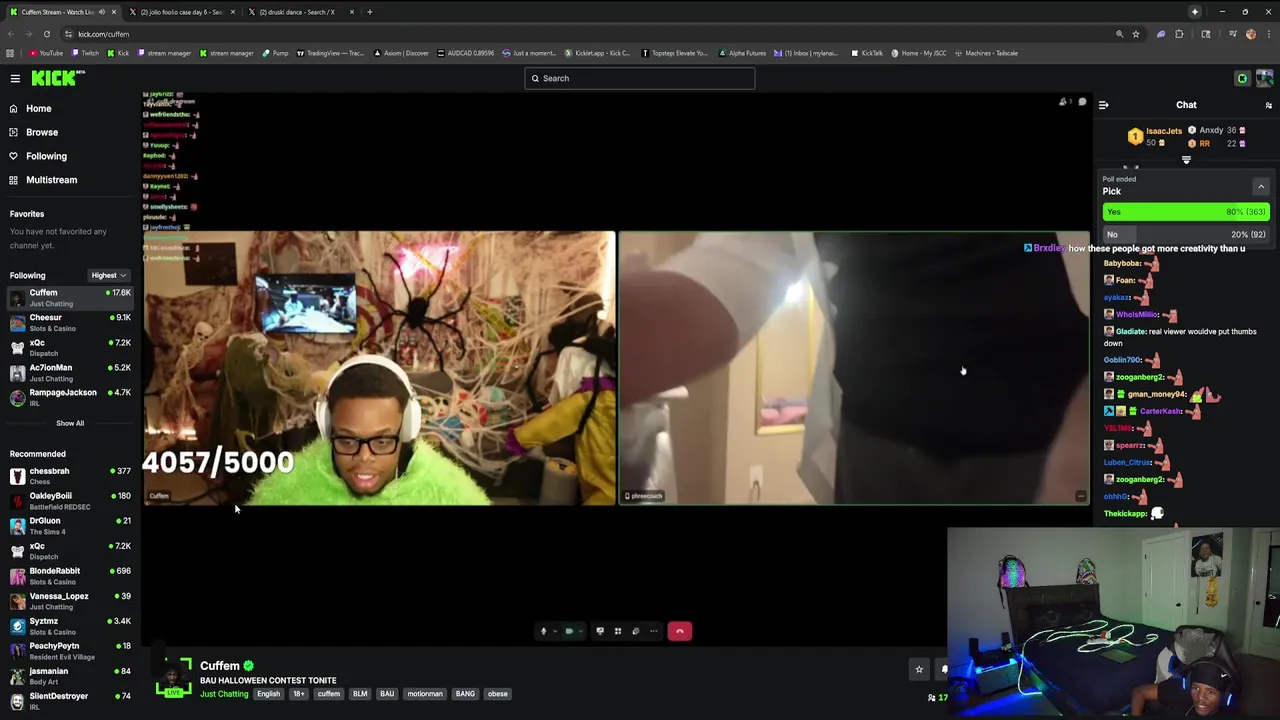The image size is (1280, 720).
Task: Click the BAU tag
Action: pos(387,694)
